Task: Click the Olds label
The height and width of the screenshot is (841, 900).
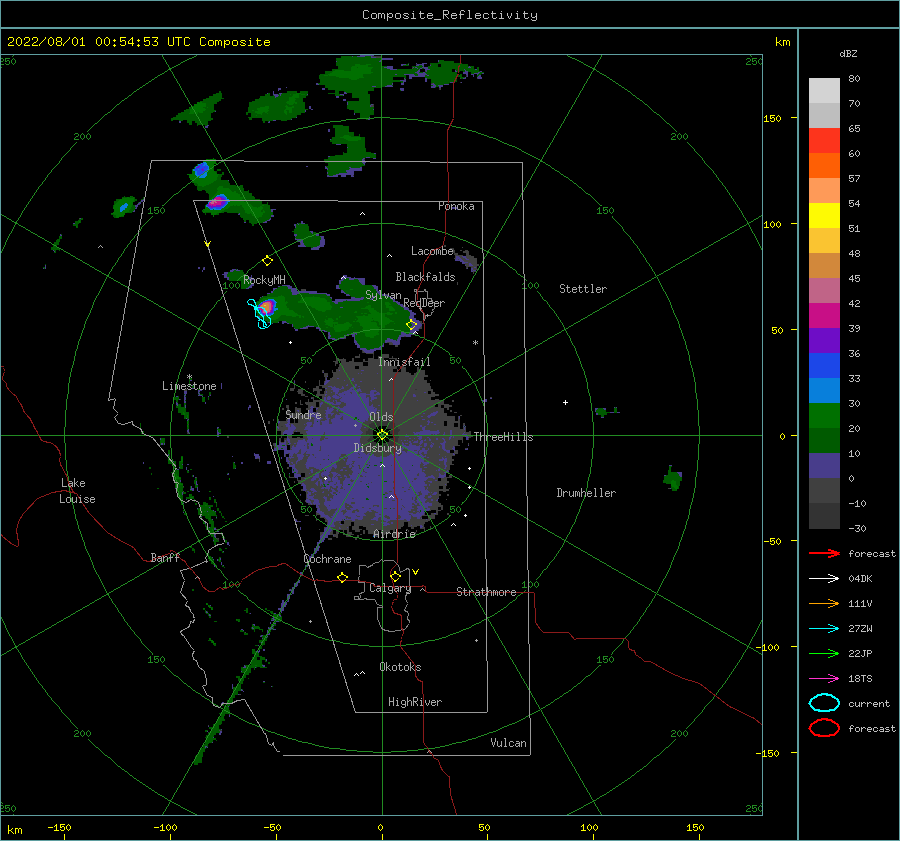Action: (381, 417)
